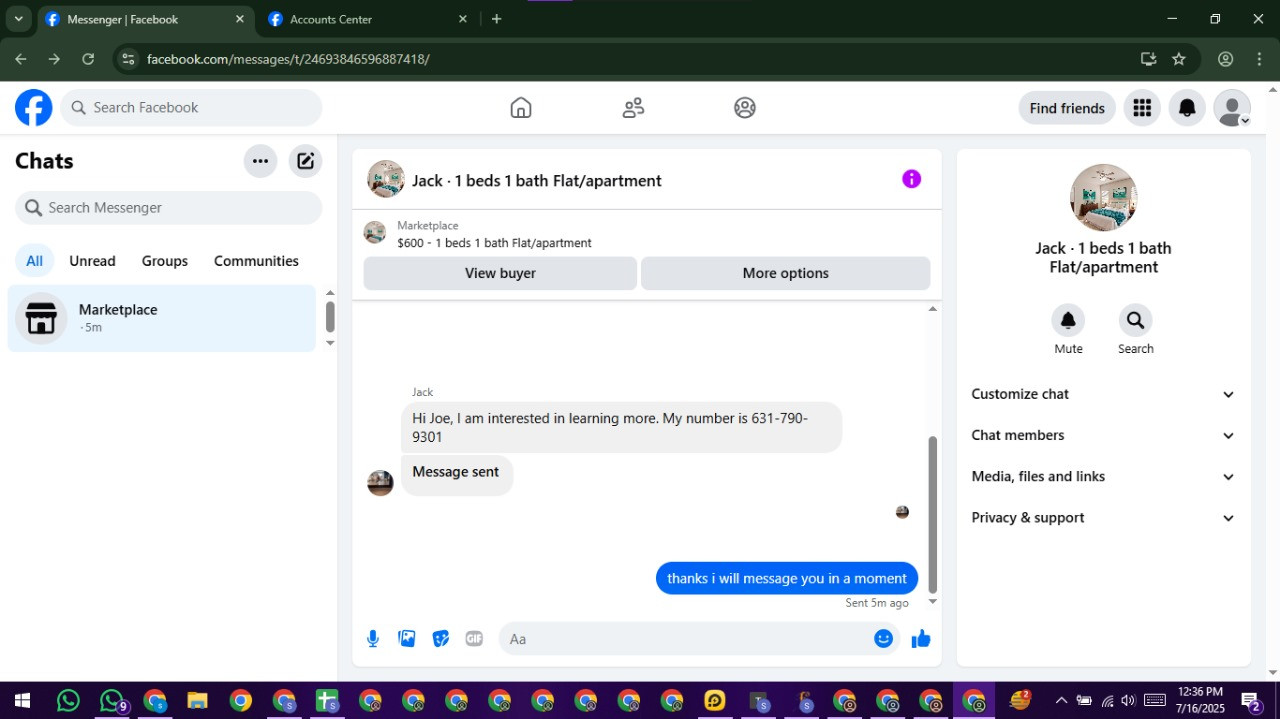
Task: Click large apartment photo in right panel
Action: point(1103,198)
